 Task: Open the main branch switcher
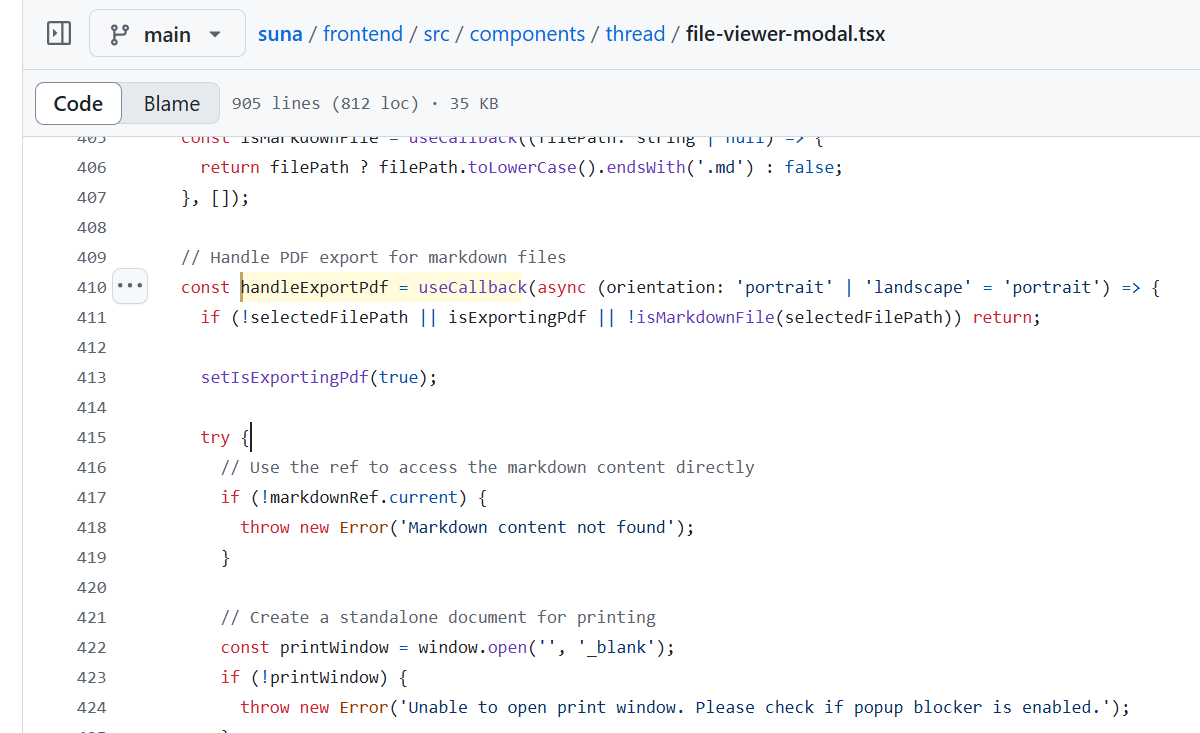(167, 33)
